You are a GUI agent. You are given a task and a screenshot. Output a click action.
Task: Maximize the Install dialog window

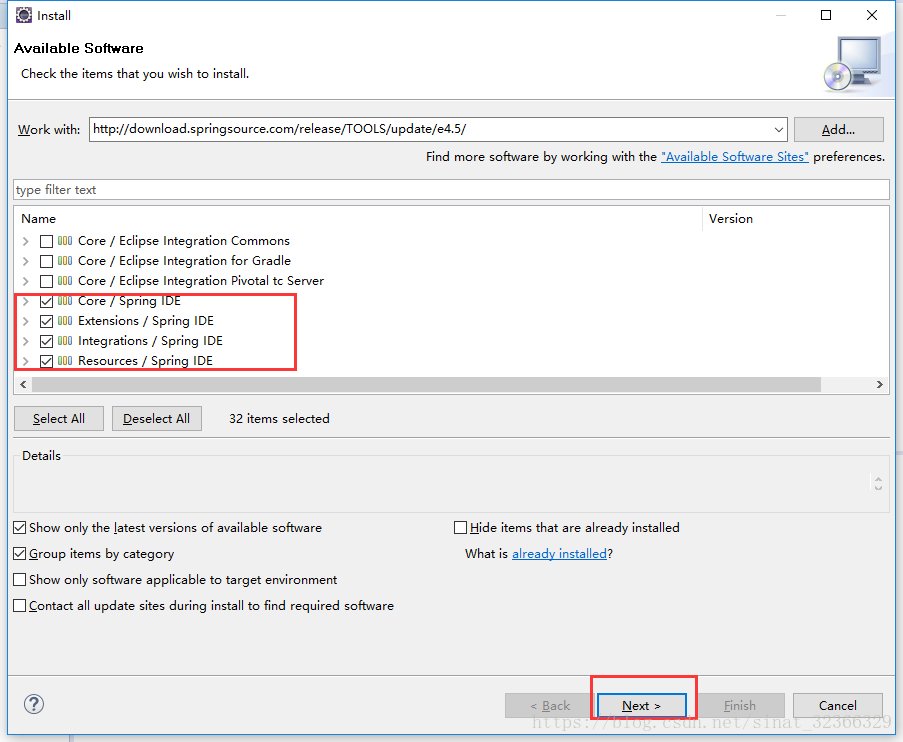tap(826, 15)
